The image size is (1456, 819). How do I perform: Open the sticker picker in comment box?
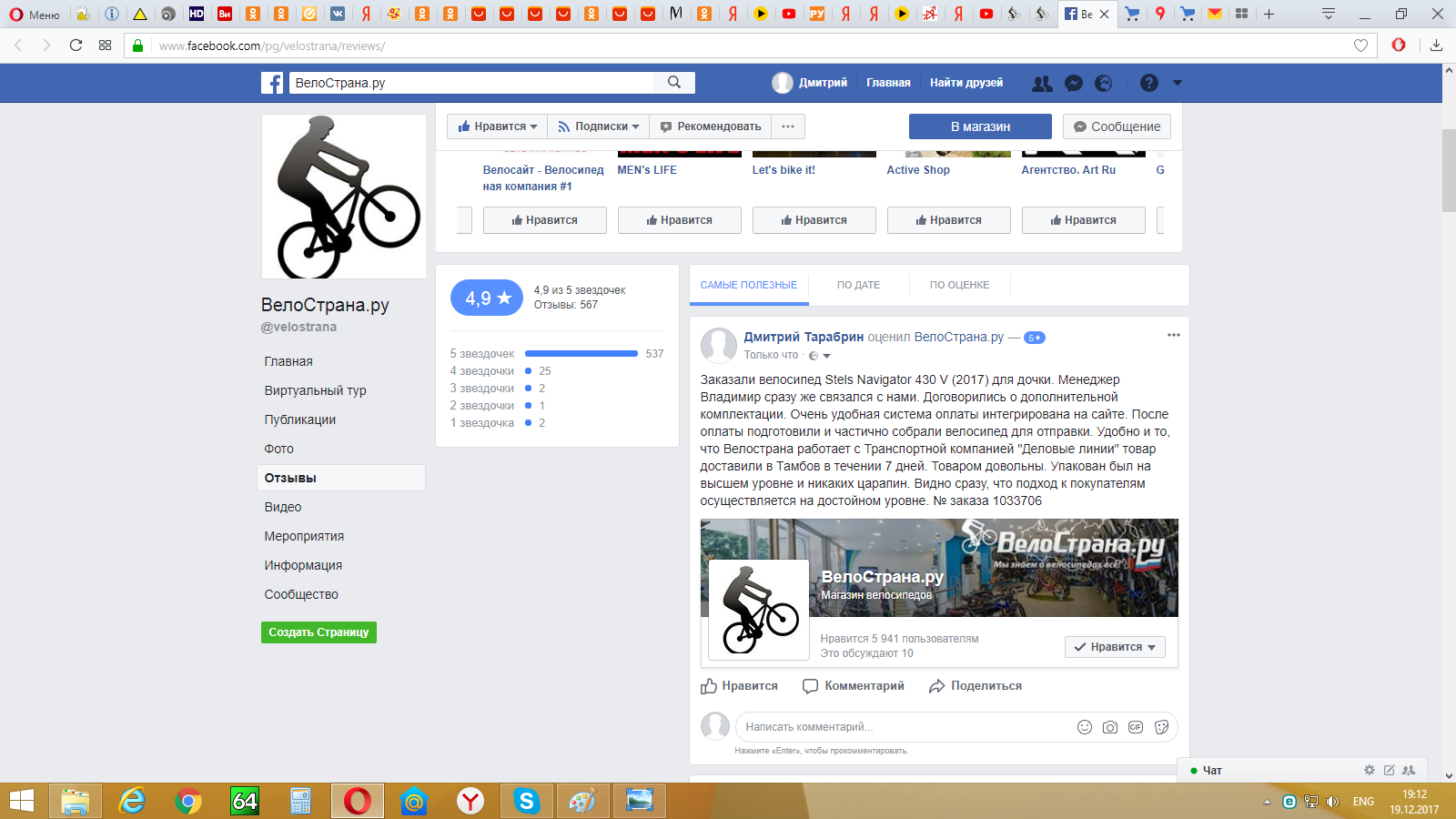1161,727
